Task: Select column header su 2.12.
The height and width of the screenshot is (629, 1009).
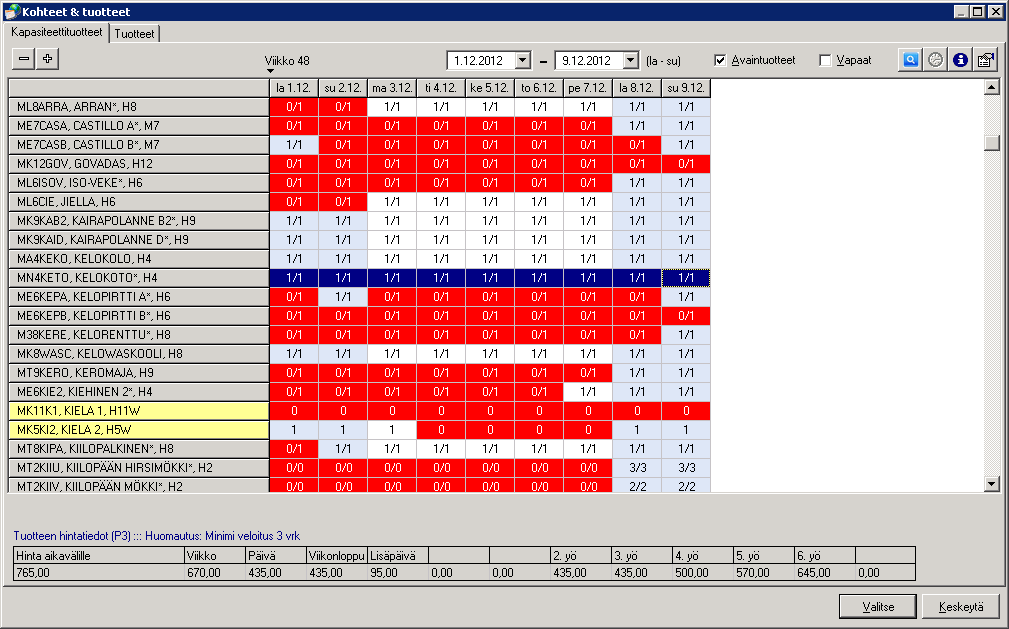Action: pos(343,88)
